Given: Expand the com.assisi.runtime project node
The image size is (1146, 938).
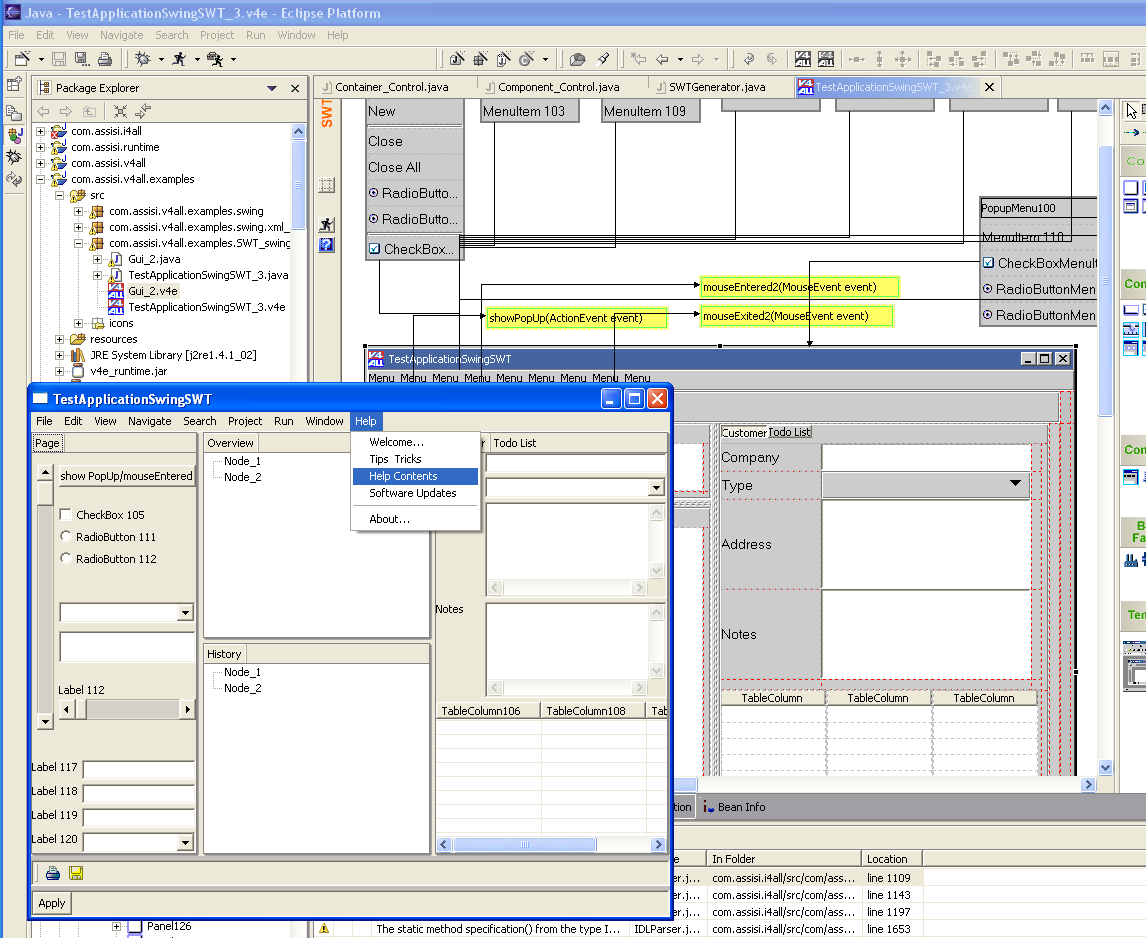Looking at the screenshot, I should pyautogui.click(x=41, y=147).
